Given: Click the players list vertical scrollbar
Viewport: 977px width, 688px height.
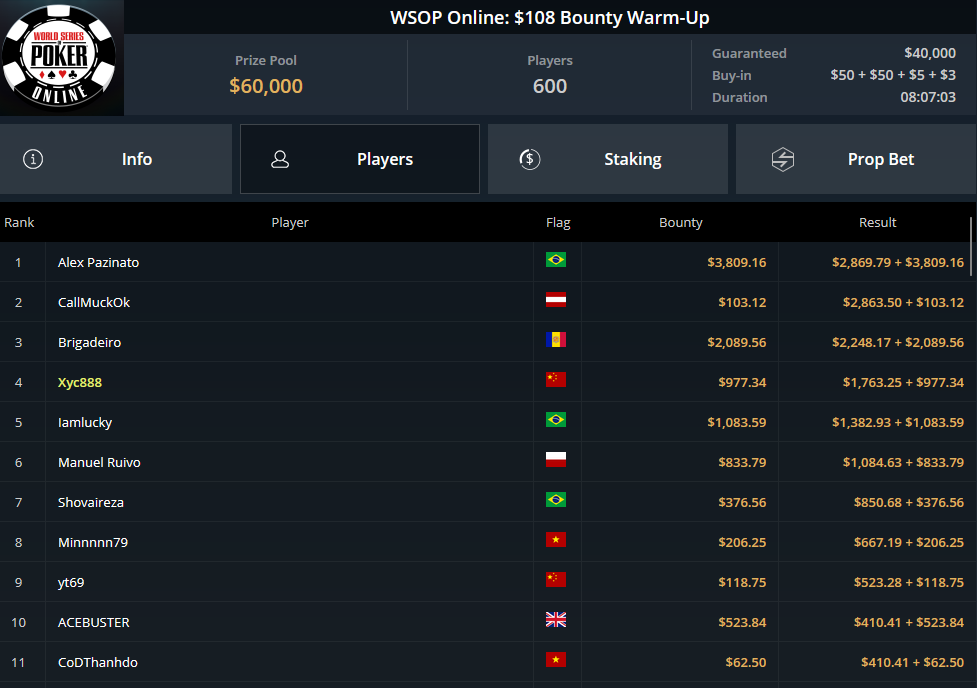Looking at the screenshot, I should pos(971,246).
